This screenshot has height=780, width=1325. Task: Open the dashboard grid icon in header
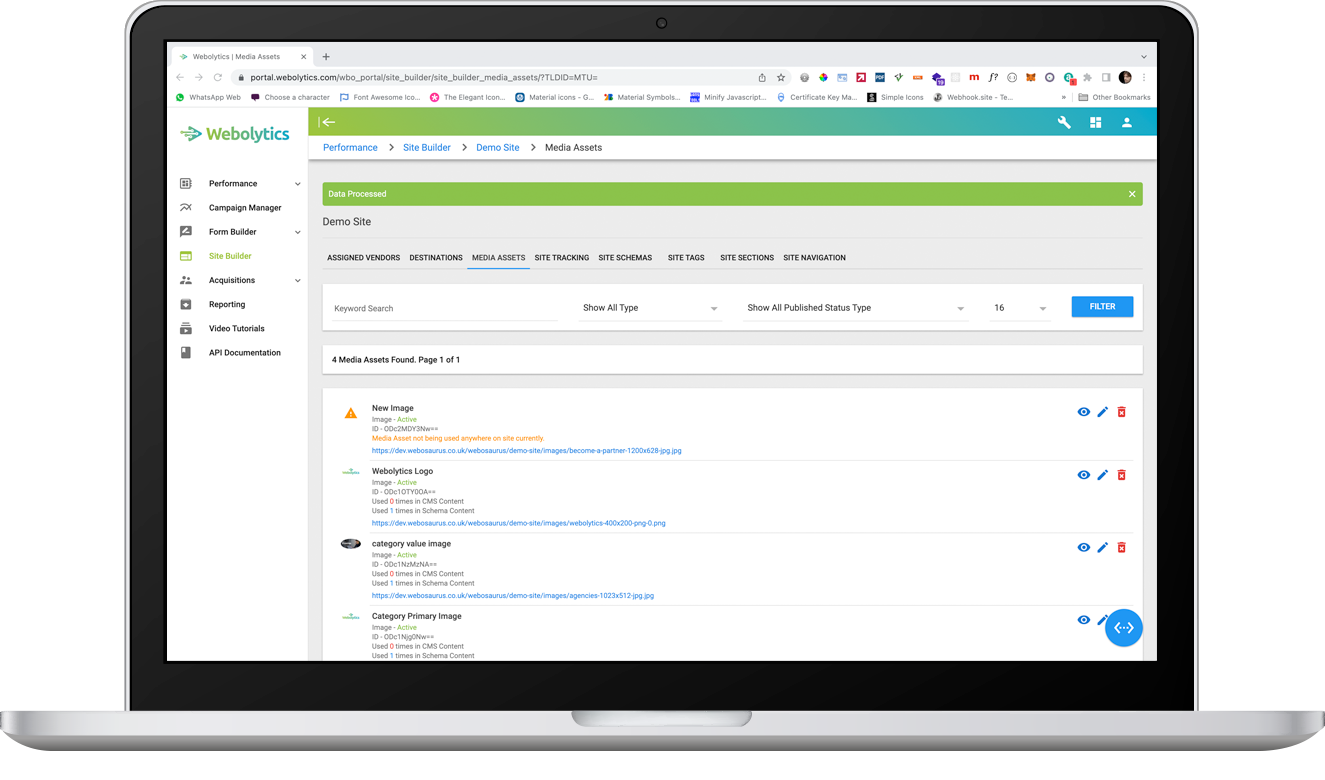(1095, 122)
